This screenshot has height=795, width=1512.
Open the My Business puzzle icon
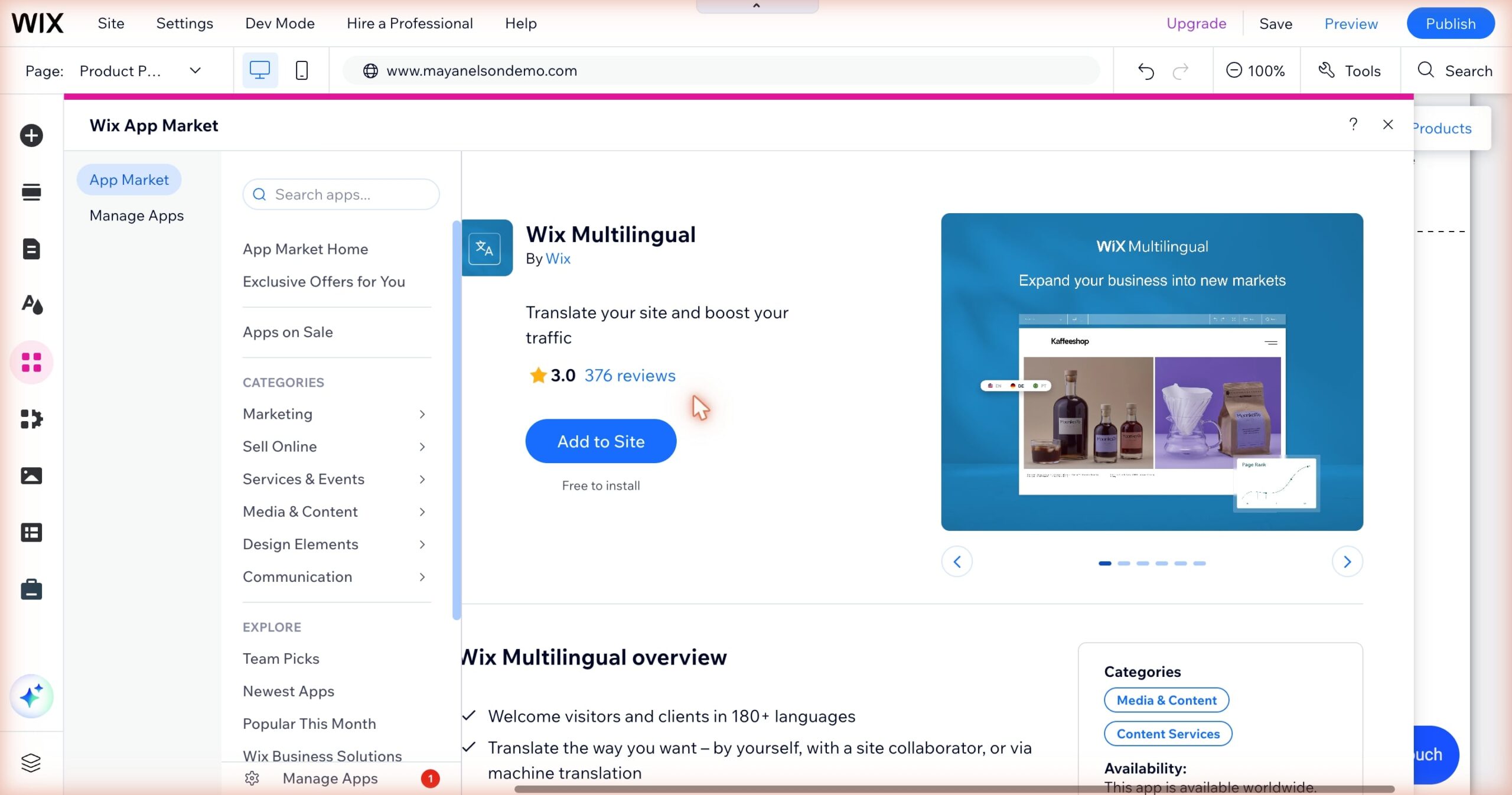point(31,419)
